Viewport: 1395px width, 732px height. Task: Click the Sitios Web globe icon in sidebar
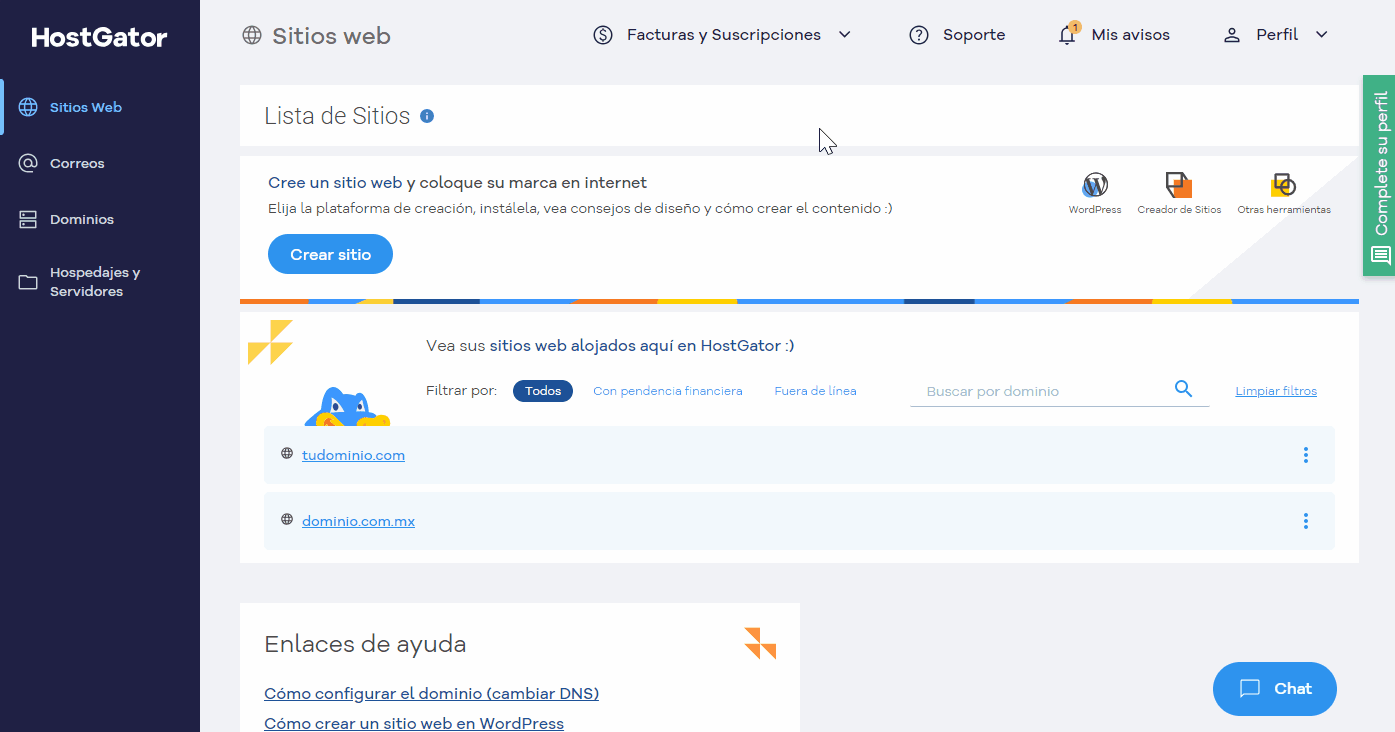28,107
